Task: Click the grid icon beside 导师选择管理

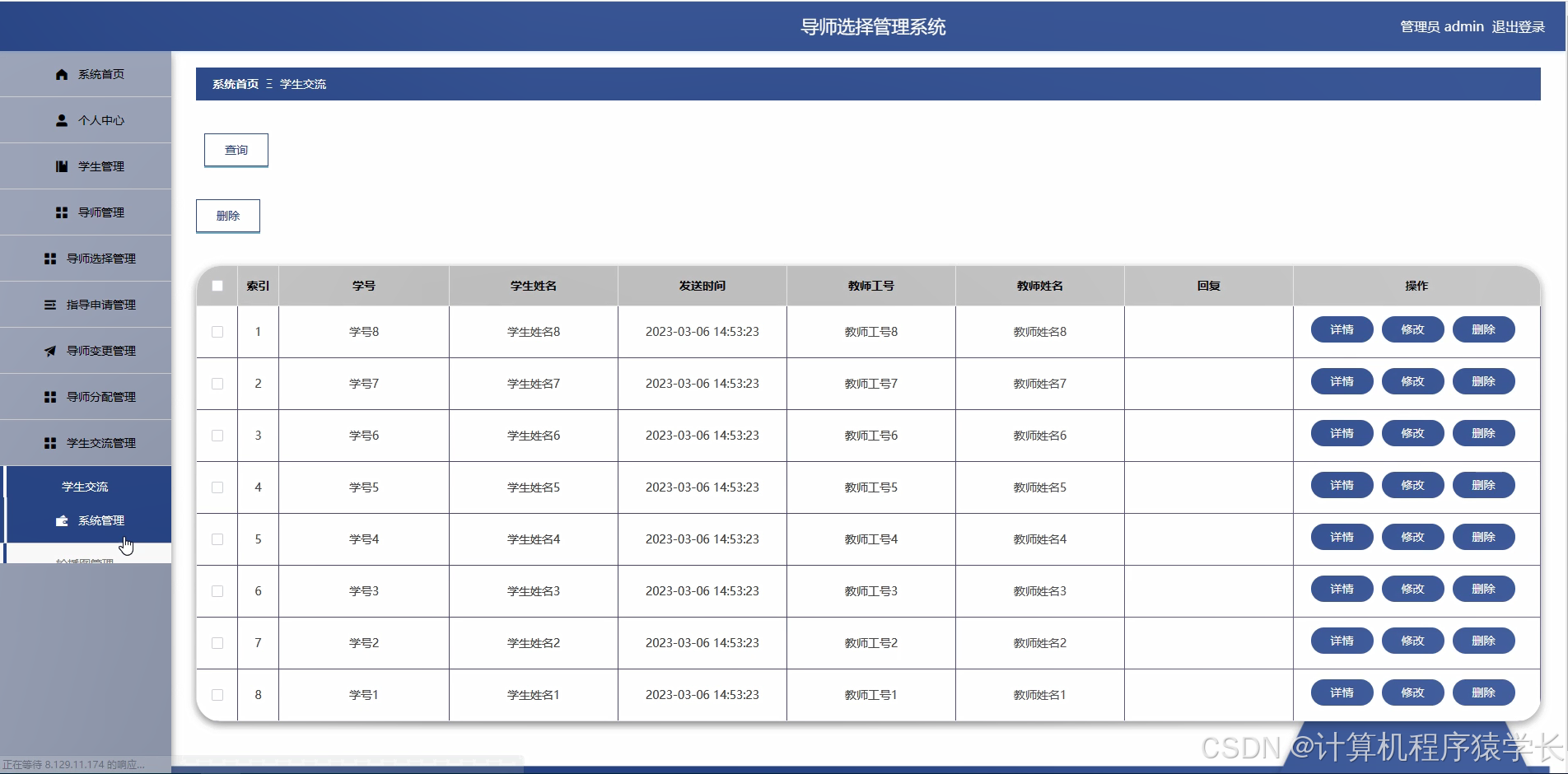Action: point(50,259)
